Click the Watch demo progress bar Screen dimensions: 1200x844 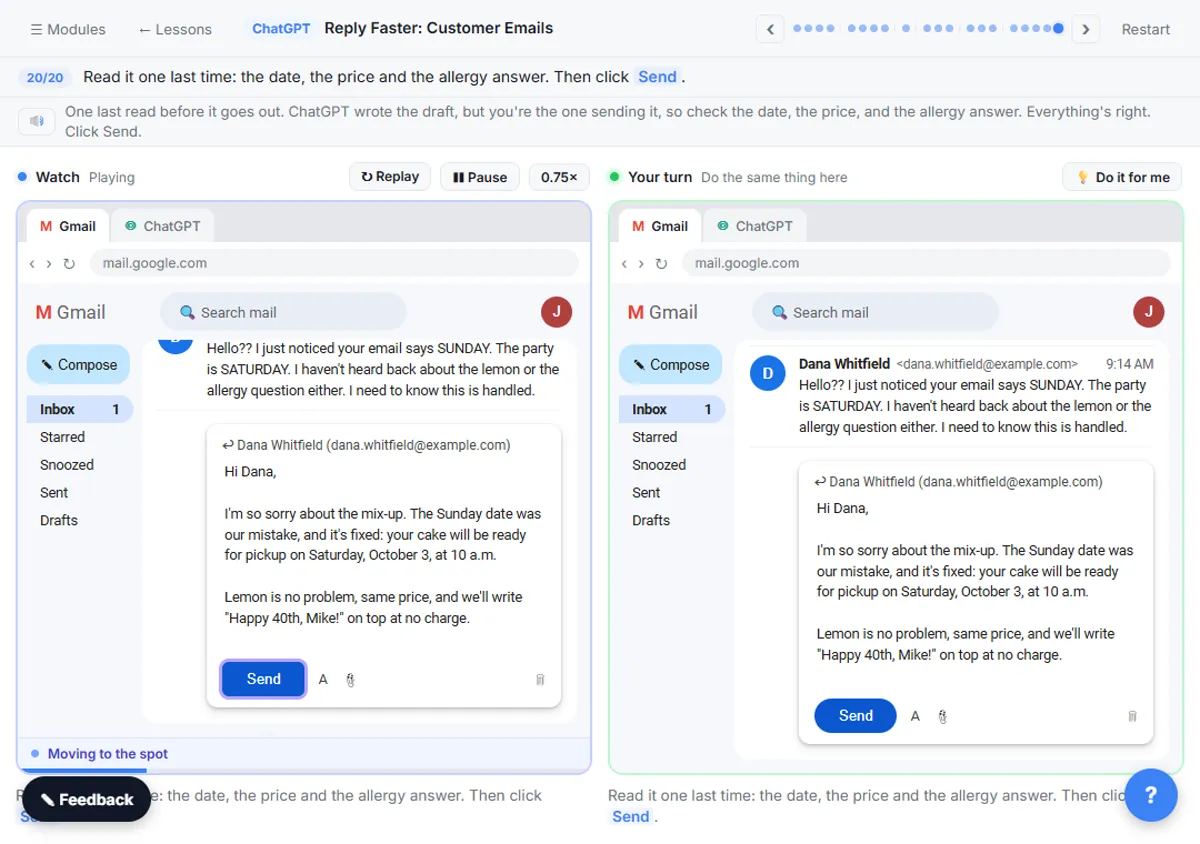tap(304, 770)
